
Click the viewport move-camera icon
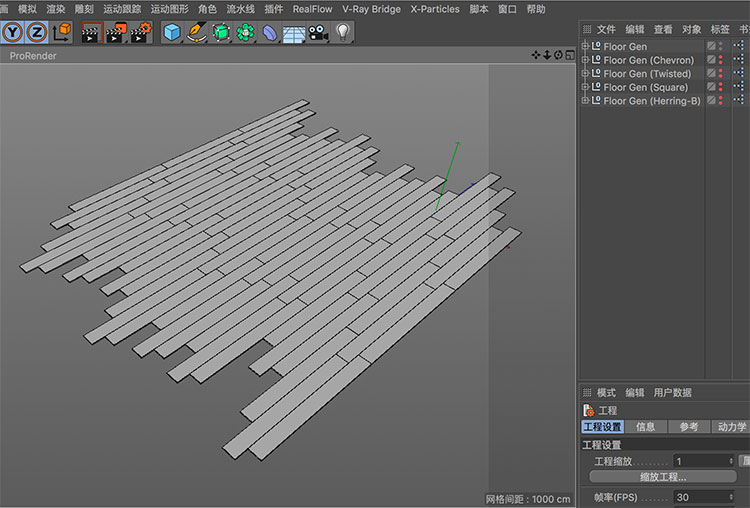(x=536, y=55)
